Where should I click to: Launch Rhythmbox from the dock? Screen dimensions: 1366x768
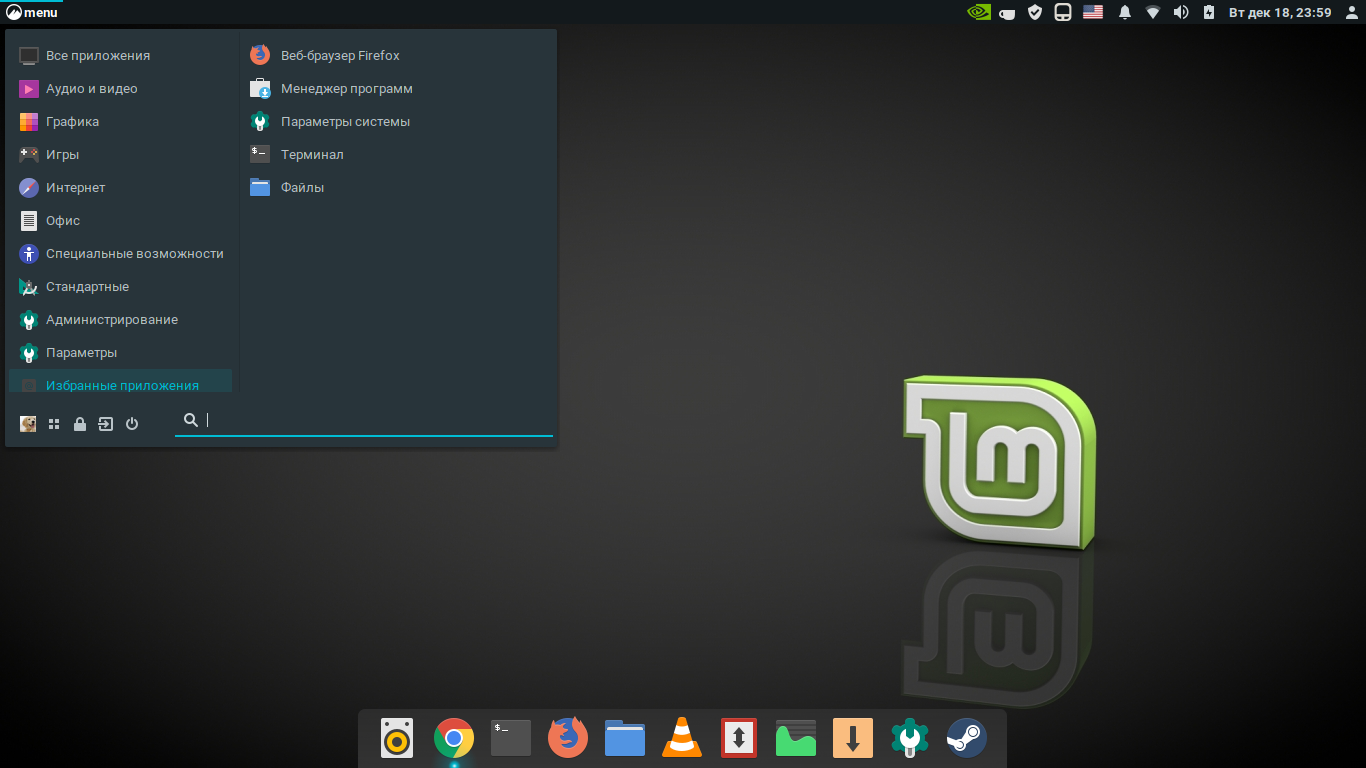pos(397,739)
